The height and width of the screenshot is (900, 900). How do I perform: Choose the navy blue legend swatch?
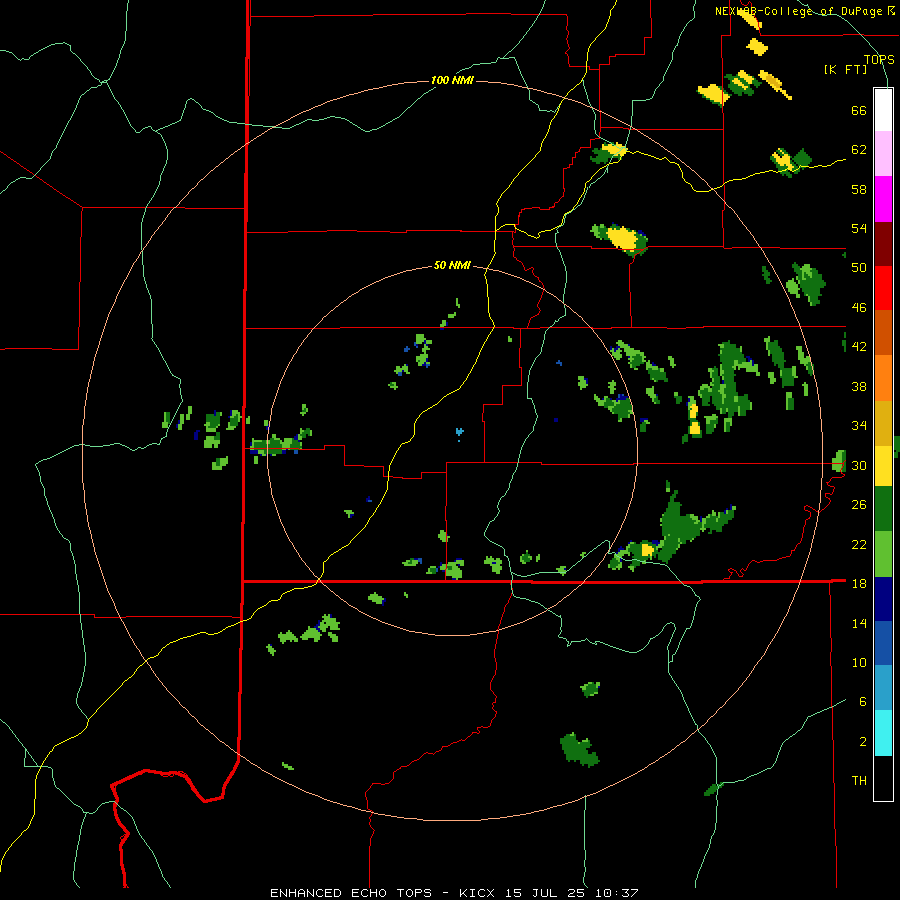tap(883, 599)
